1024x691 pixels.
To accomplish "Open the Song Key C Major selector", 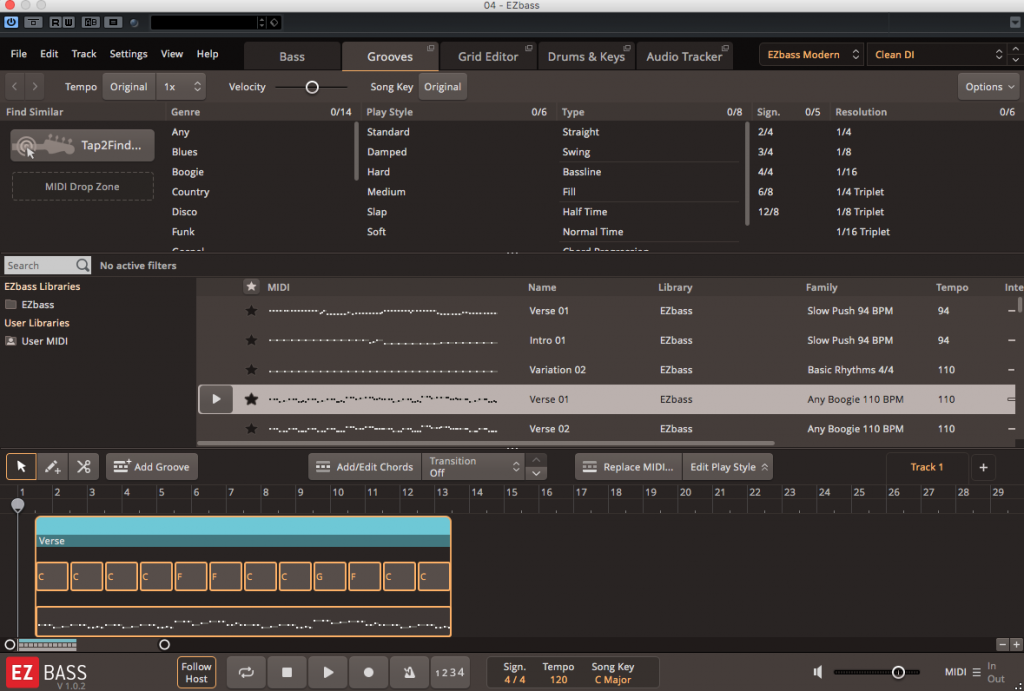I will point(613,673).
